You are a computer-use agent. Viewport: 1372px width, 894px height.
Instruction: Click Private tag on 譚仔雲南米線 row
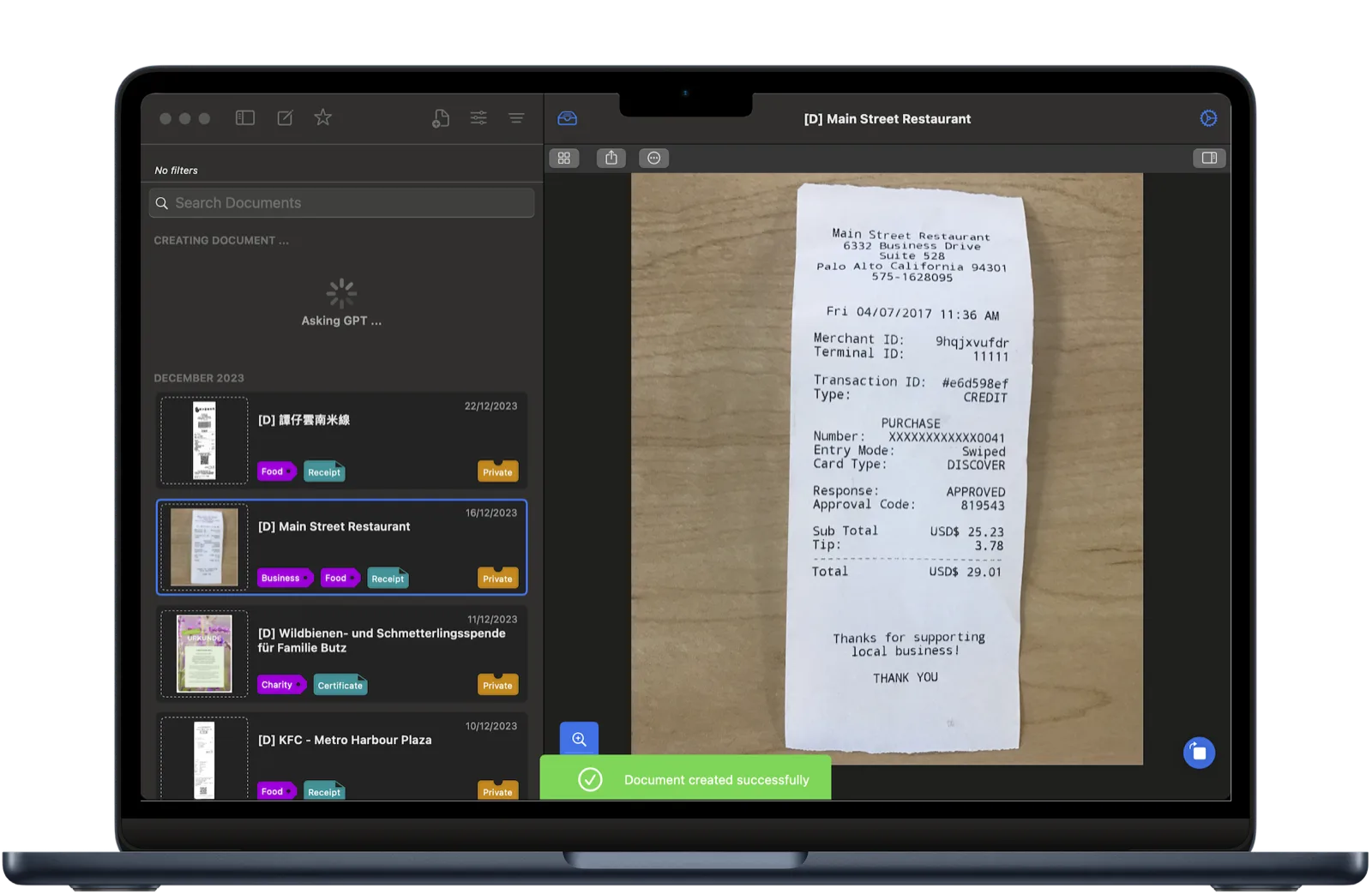tap(497, 471)
